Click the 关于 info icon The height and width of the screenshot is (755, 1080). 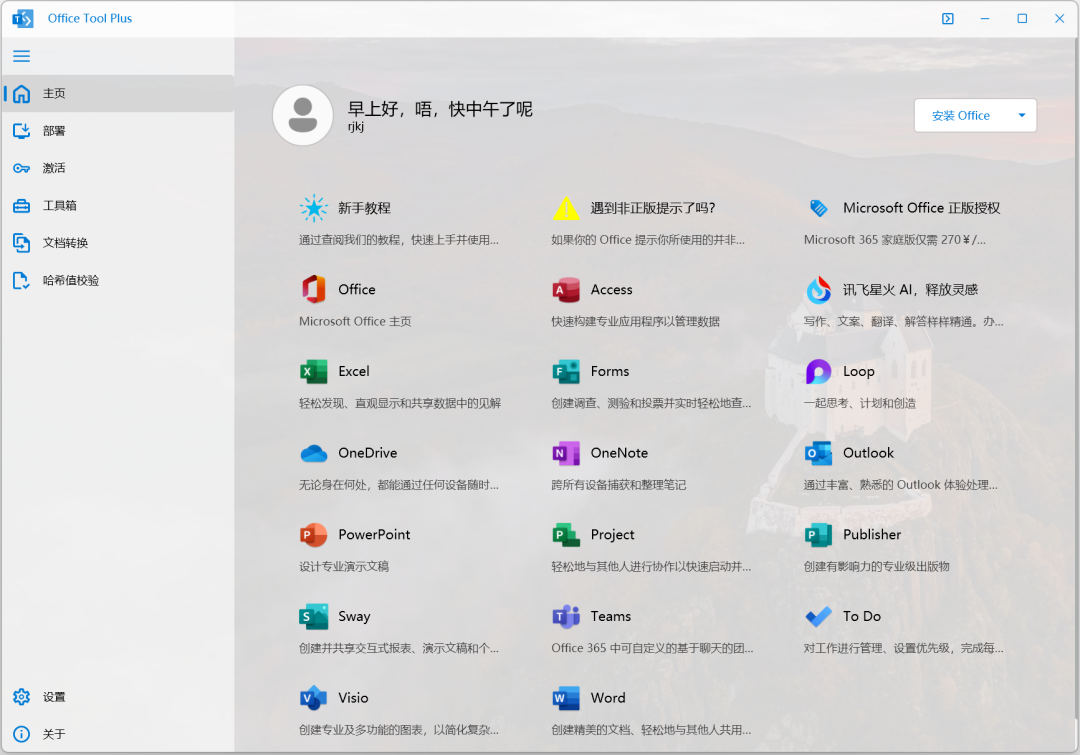point(21,734)
